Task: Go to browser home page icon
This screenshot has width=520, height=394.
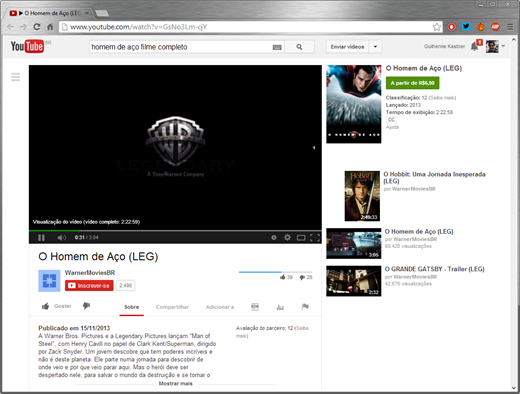Action: coord(50,27)
